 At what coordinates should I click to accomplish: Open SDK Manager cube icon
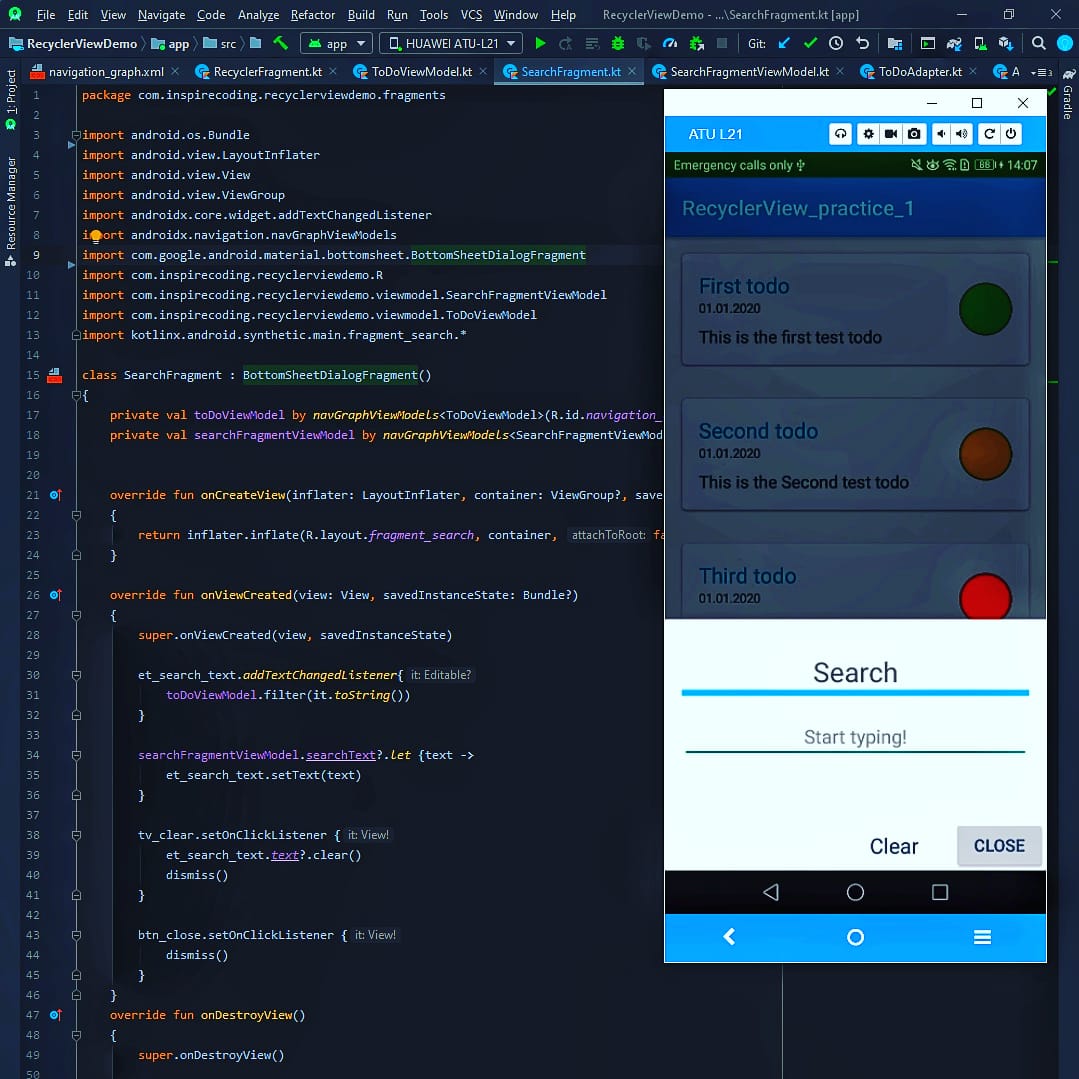(x=1005, y=43)
